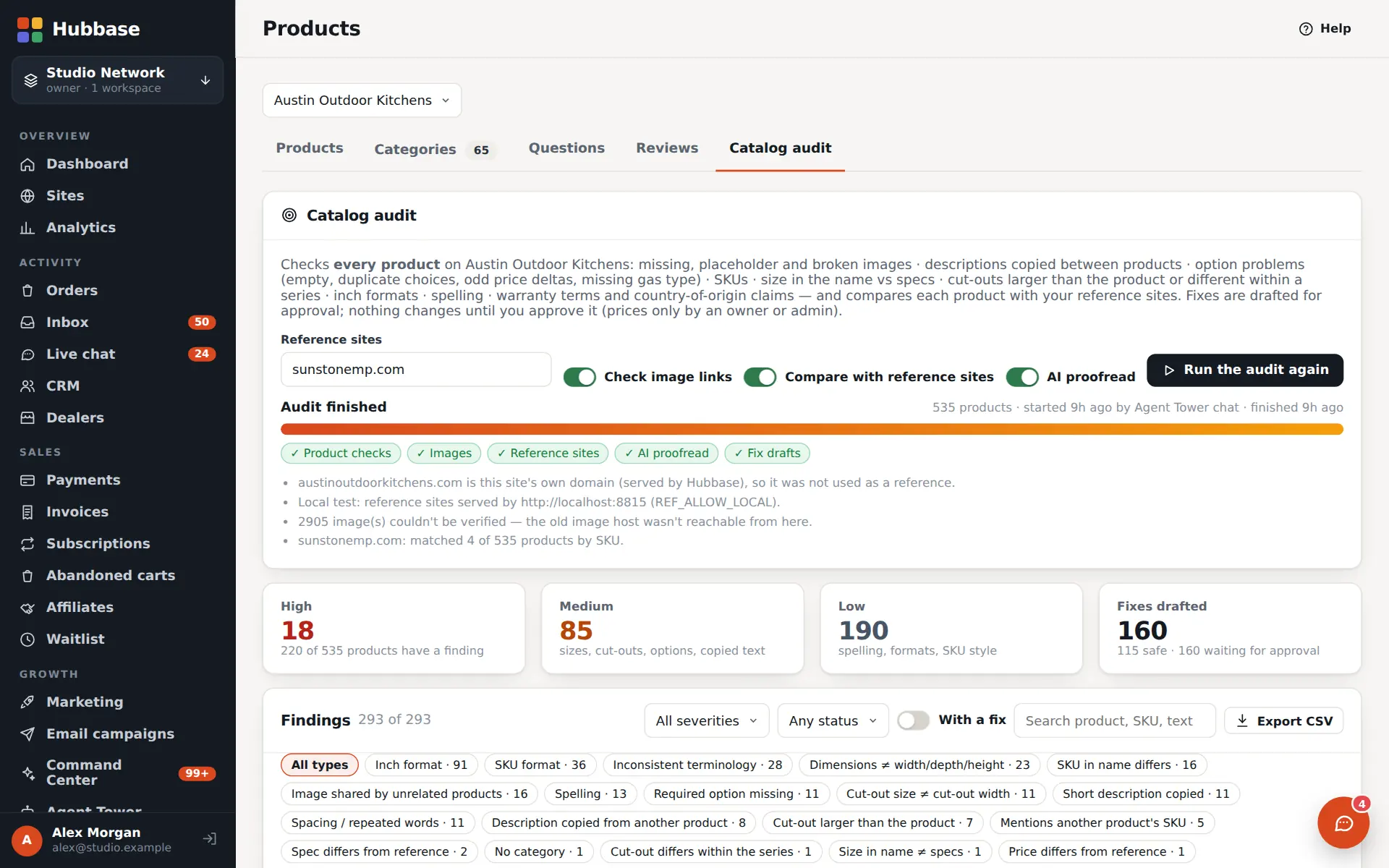Image resolution: width=1389 pixels, height=868 pixels.
Task: Click the Hubbase logo icon
Action: pyautogui.click(x=30, y=30)
